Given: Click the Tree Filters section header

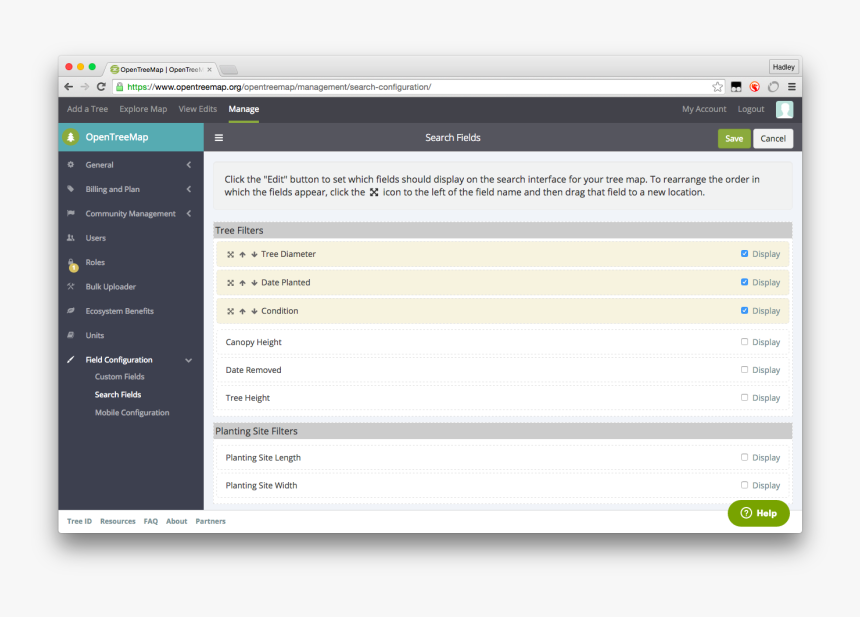Looking at the screenshot, I should click(x=503, y=230).
